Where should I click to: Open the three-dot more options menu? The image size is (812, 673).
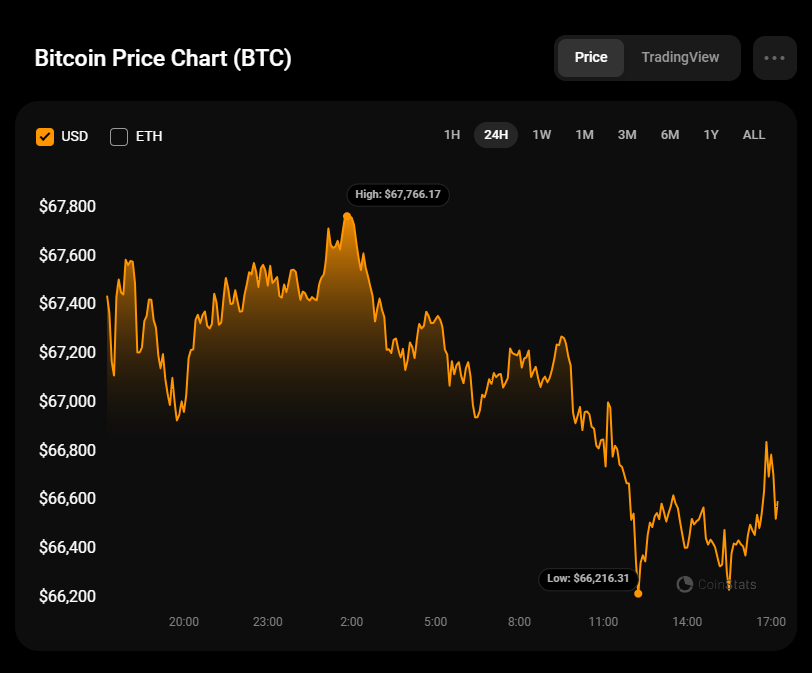774,58
